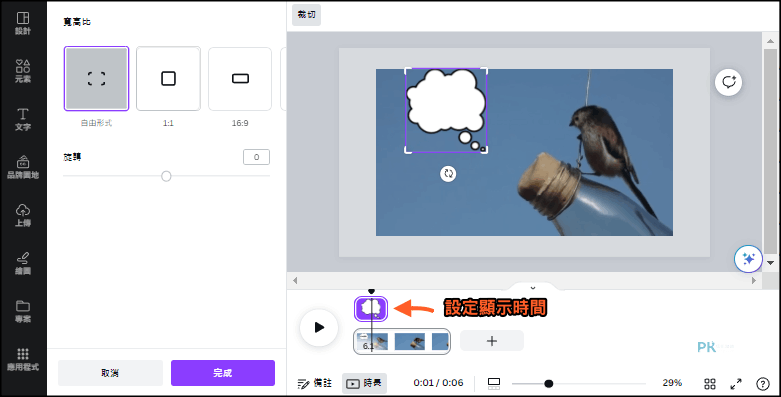Open the 上傳 (Uploads) sidebar panel
This screenshot has width=781, height=397.
[23, 216]
